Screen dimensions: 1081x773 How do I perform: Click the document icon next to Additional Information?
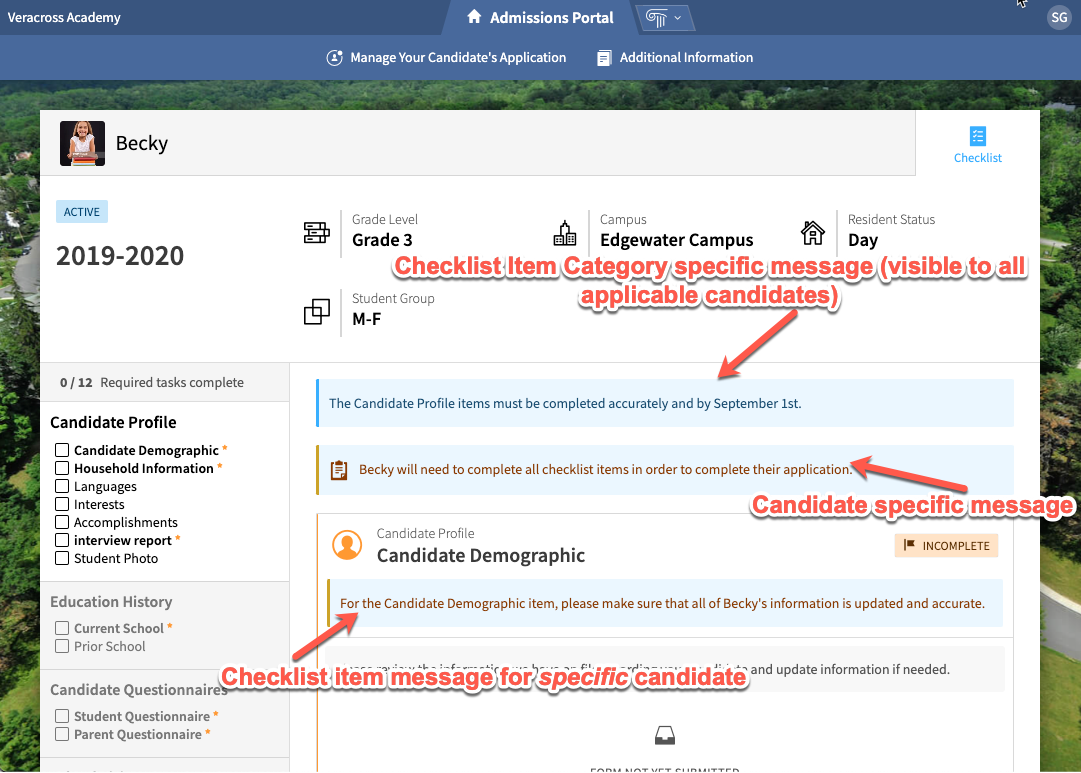click(x=603, y=57)
